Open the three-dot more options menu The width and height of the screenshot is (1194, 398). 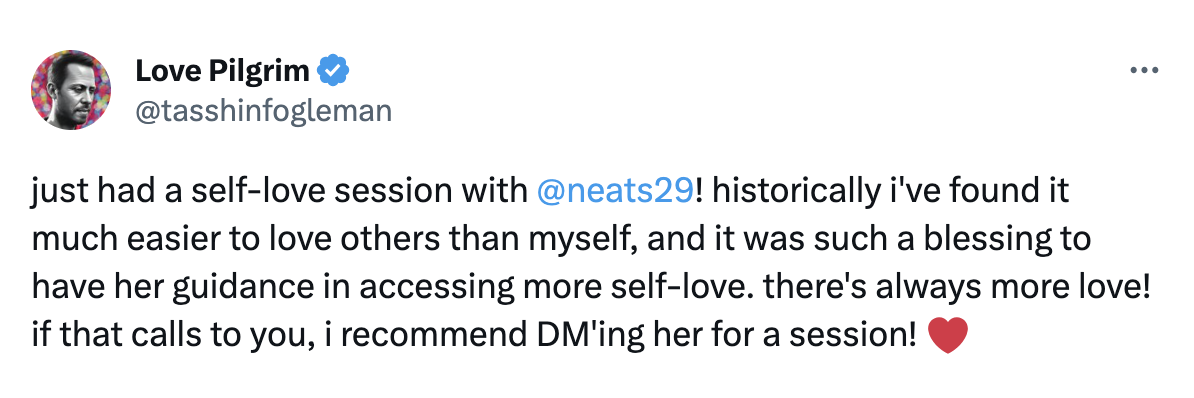click(1144, 71)
